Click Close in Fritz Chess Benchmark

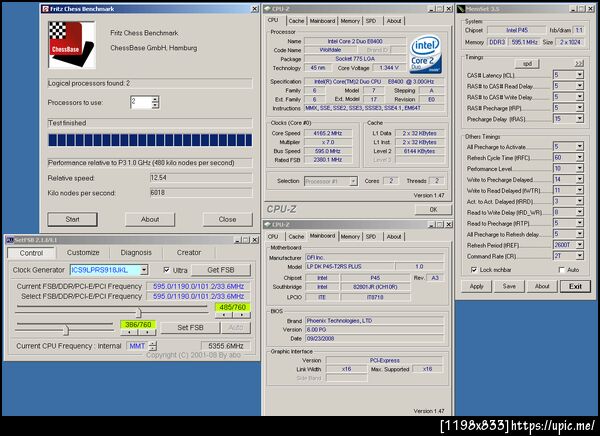(x=227, y=219)
